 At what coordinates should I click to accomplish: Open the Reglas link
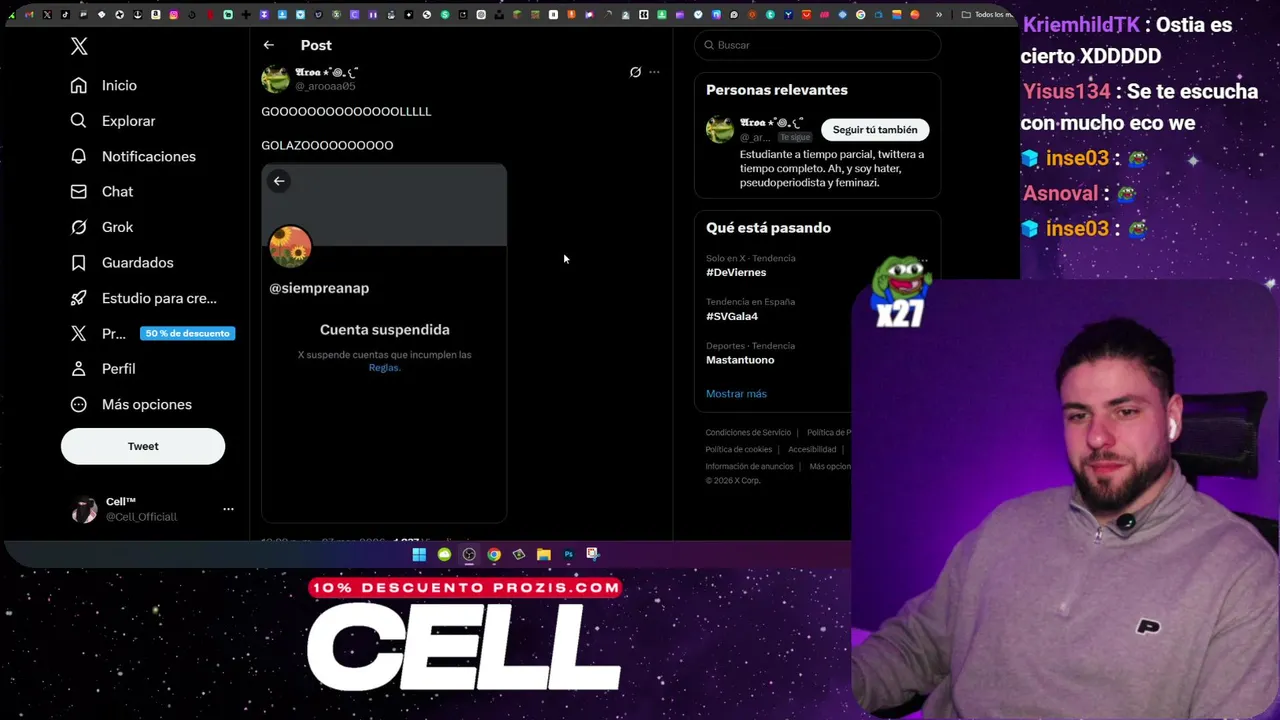click(x=384, y=368)
